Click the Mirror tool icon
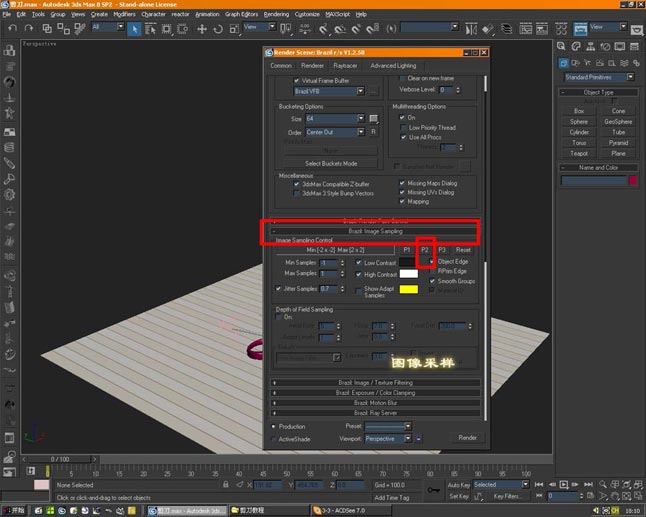 point(471,29)
